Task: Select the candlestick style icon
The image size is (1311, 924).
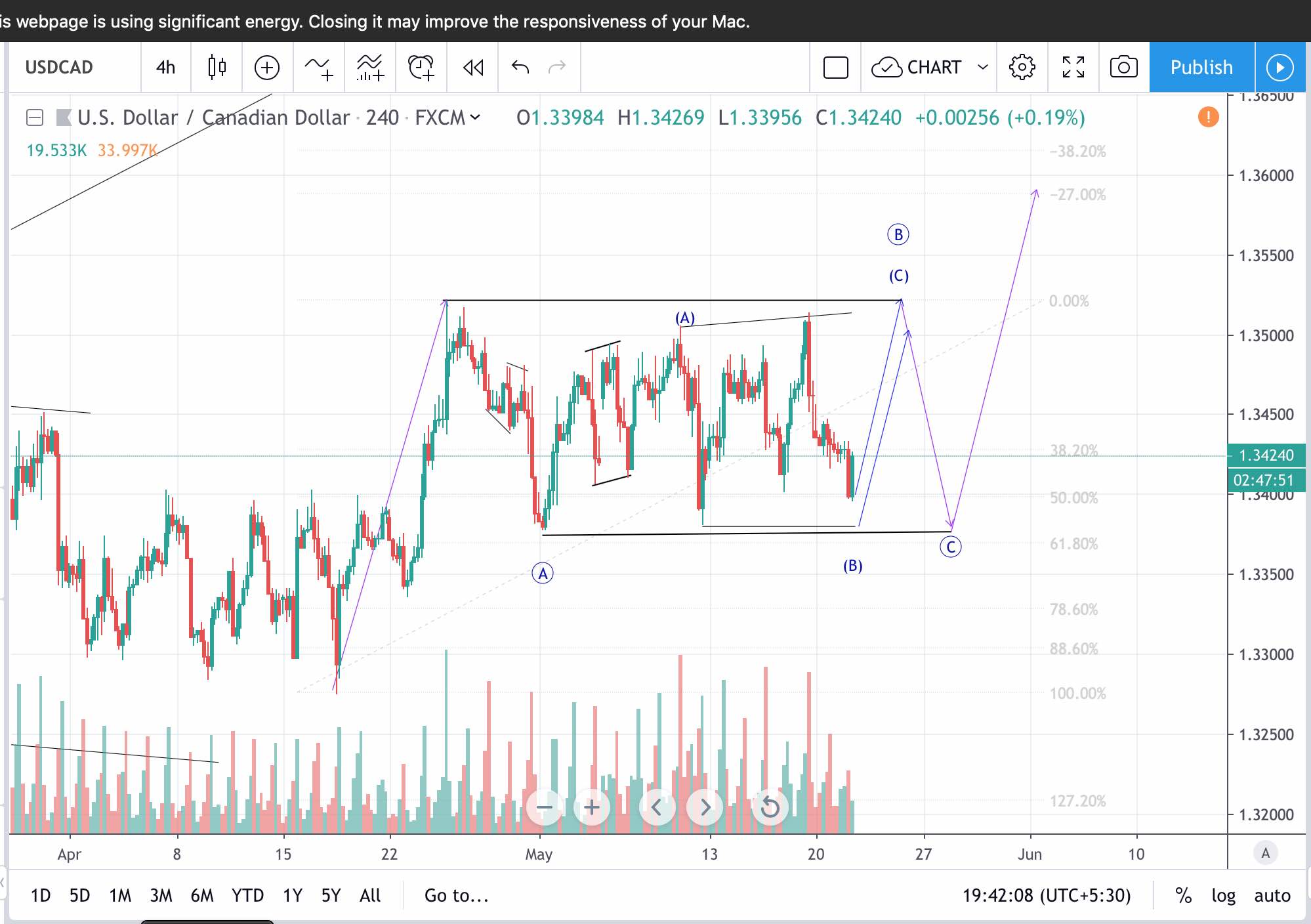Action: [x=217, y=67]
